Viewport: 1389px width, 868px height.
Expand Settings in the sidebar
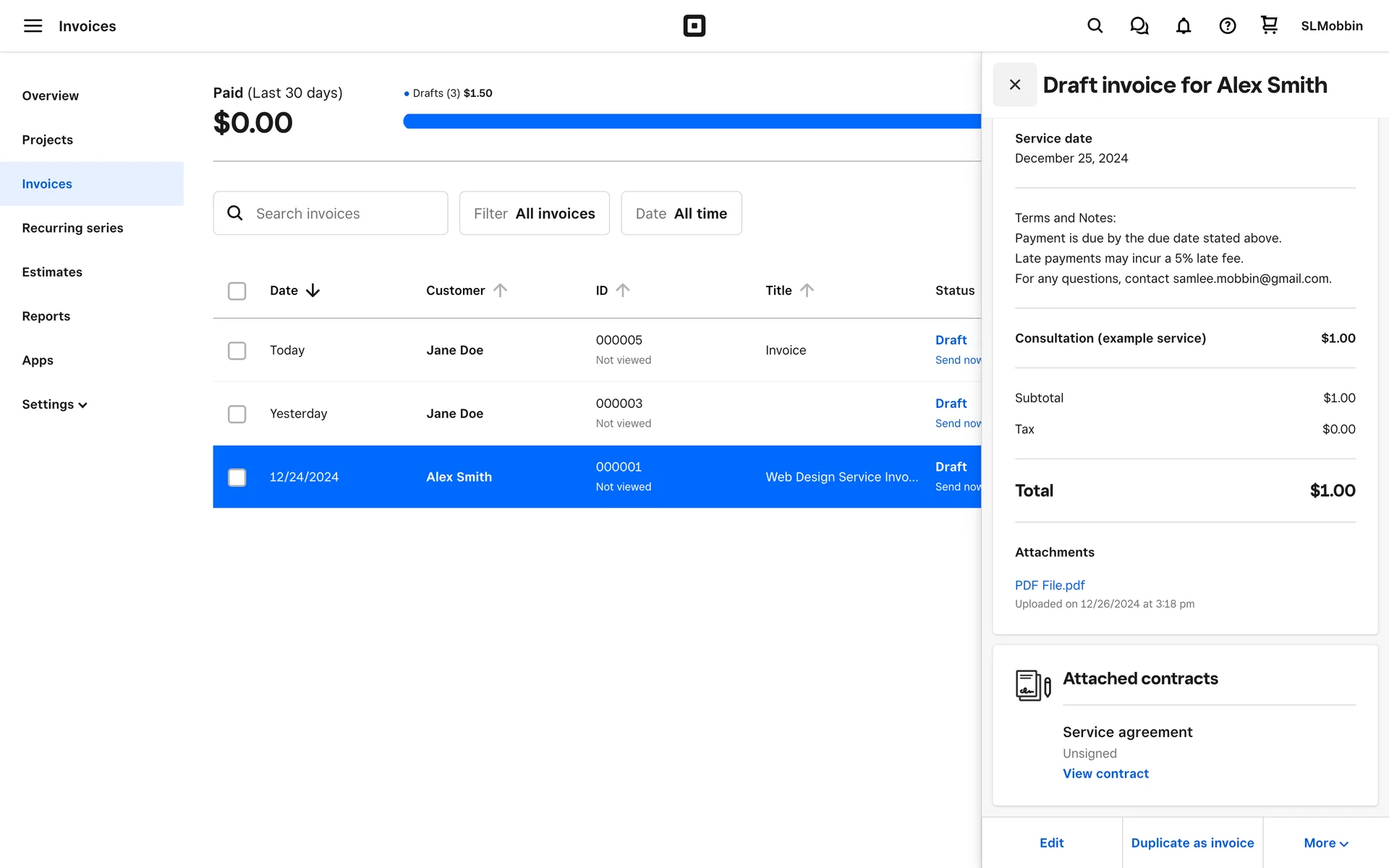(x=54, y=404)
